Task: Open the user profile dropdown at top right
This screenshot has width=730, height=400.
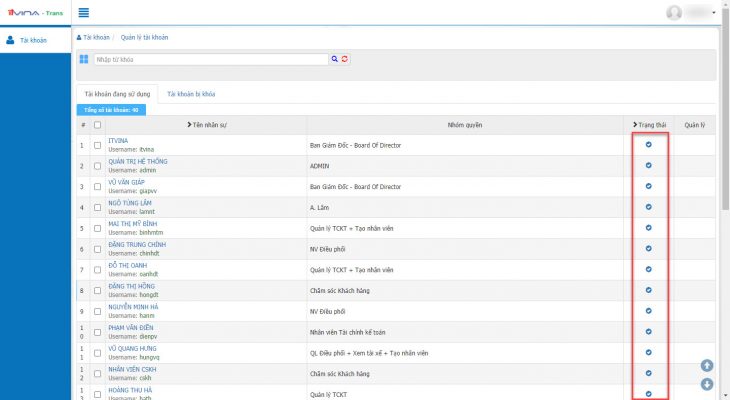Action: click(706, 13)
